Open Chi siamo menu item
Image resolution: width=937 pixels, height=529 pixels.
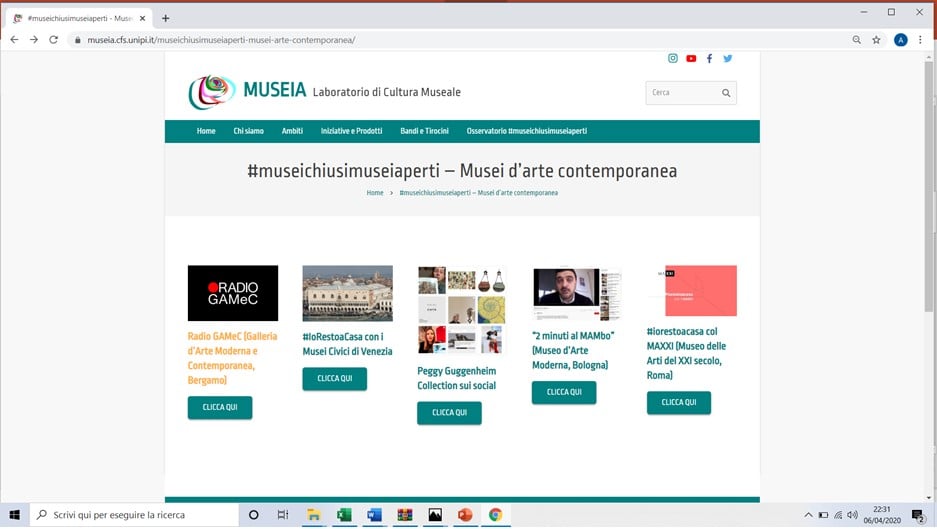[x=249, y=131]
